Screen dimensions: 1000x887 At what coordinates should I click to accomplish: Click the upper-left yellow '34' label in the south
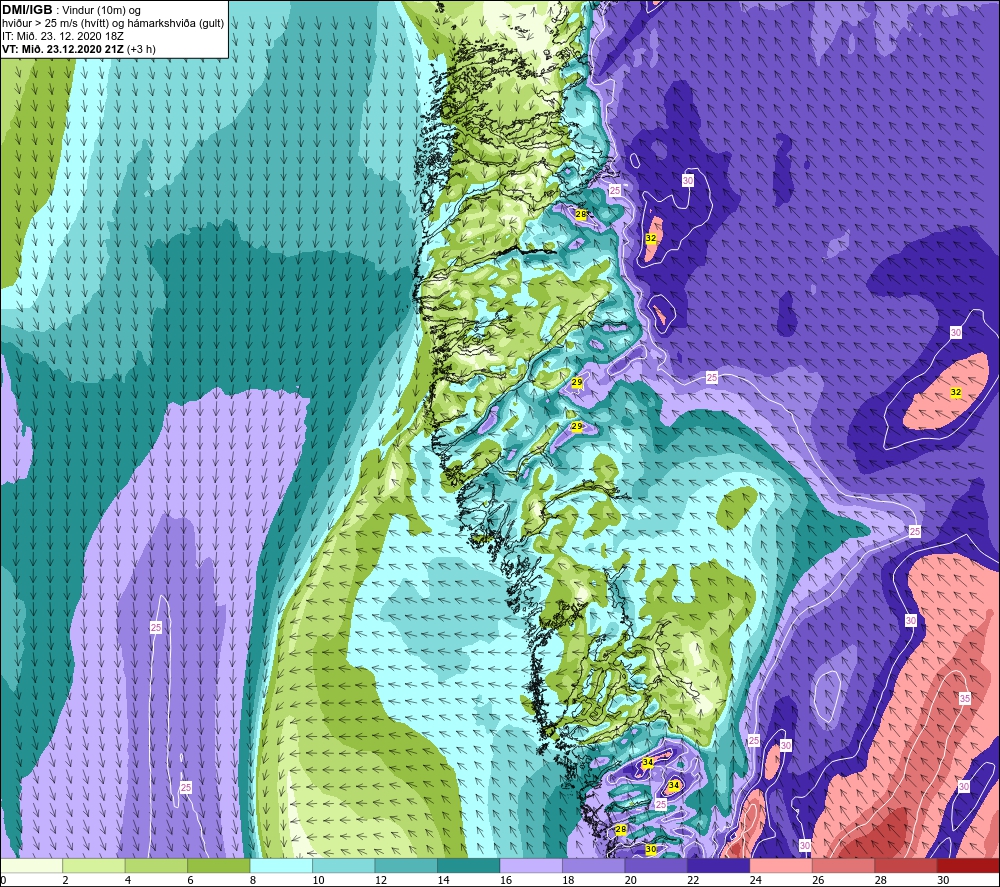point(647,762)
